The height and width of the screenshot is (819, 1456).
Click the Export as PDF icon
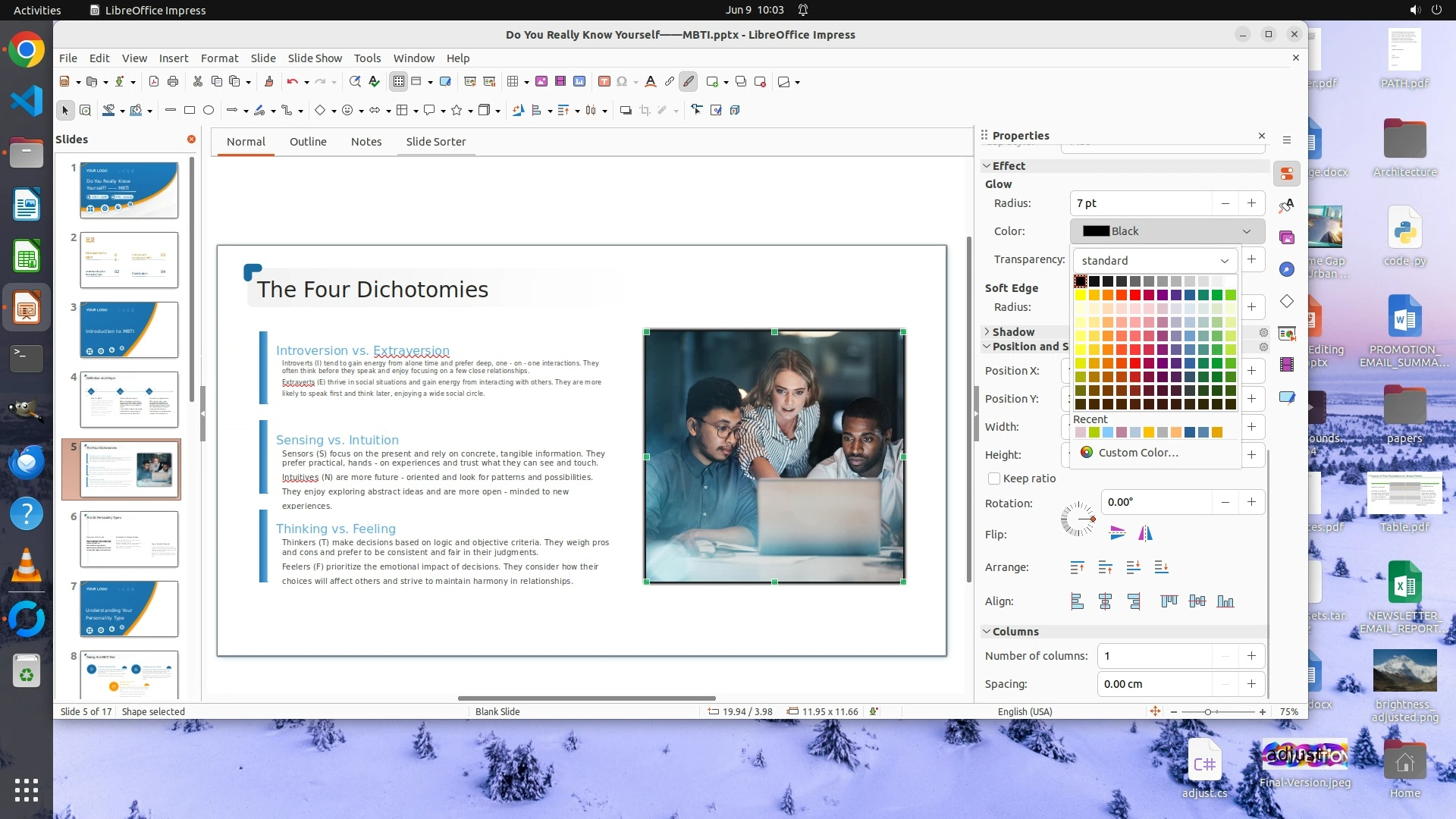[x=154, y=82]
